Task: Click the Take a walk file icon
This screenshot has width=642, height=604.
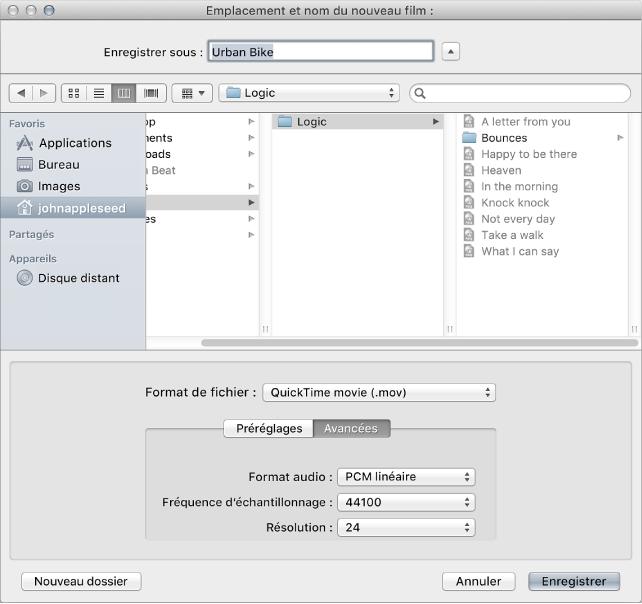Action: coord(469,235)
